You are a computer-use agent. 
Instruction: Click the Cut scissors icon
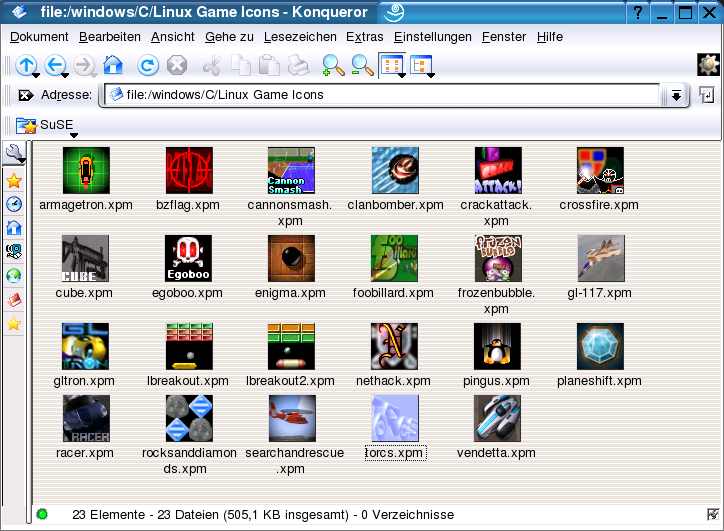pyautogui.click(x=212, y=65)
